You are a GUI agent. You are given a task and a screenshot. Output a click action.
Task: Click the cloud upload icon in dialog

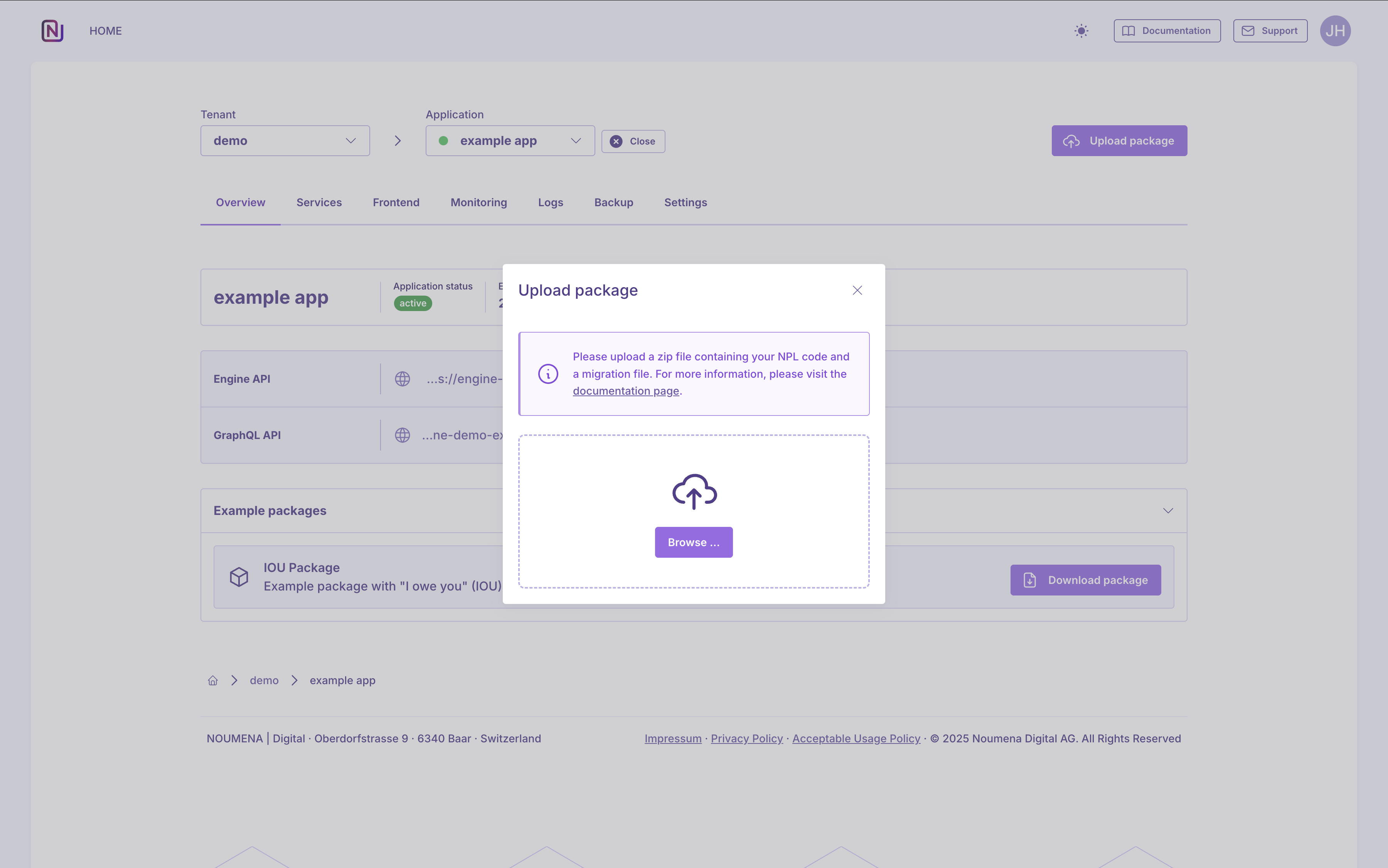click(694, 491)
